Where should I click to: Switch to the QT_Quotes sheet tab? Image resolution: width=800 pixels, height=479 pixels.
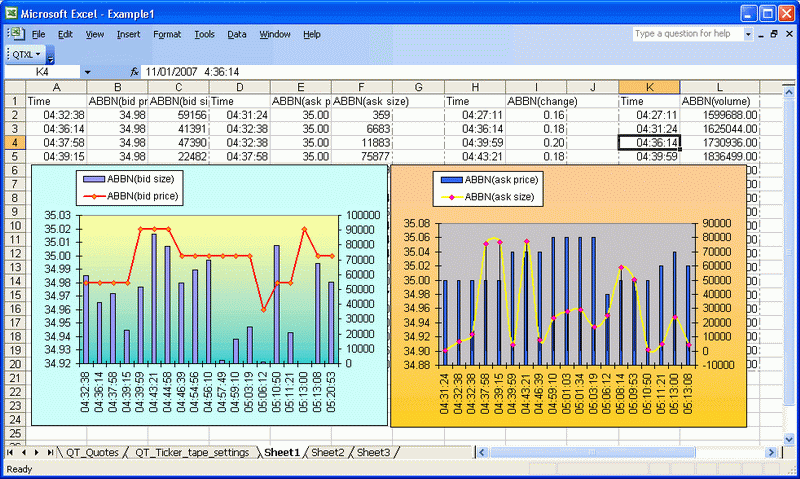pyautogui.click(x=91, y=453)
